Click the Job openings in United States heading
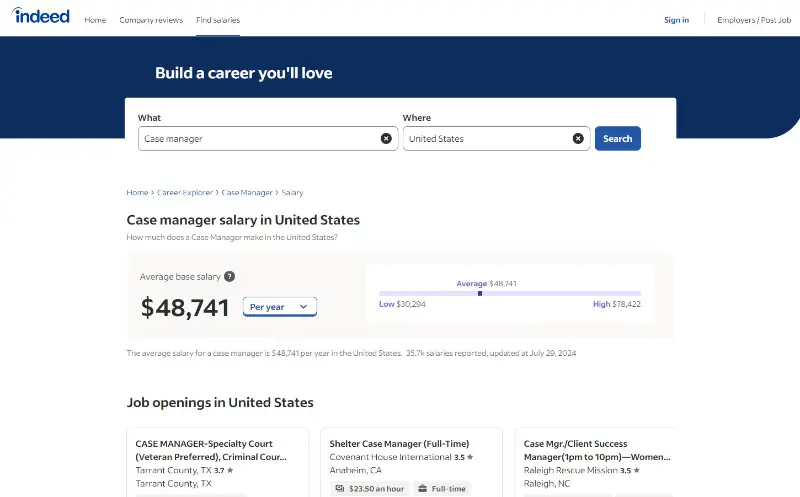This screenshot has height=497, width=800. coord(220,403)
